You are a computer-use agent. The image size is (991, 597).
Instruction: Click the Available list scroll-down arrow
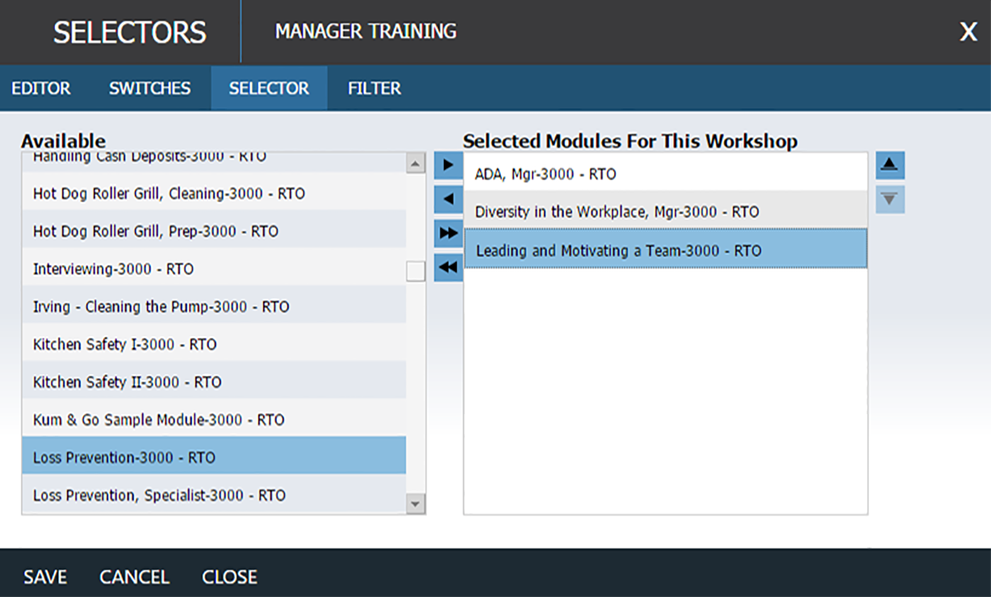tap(415, 504)
